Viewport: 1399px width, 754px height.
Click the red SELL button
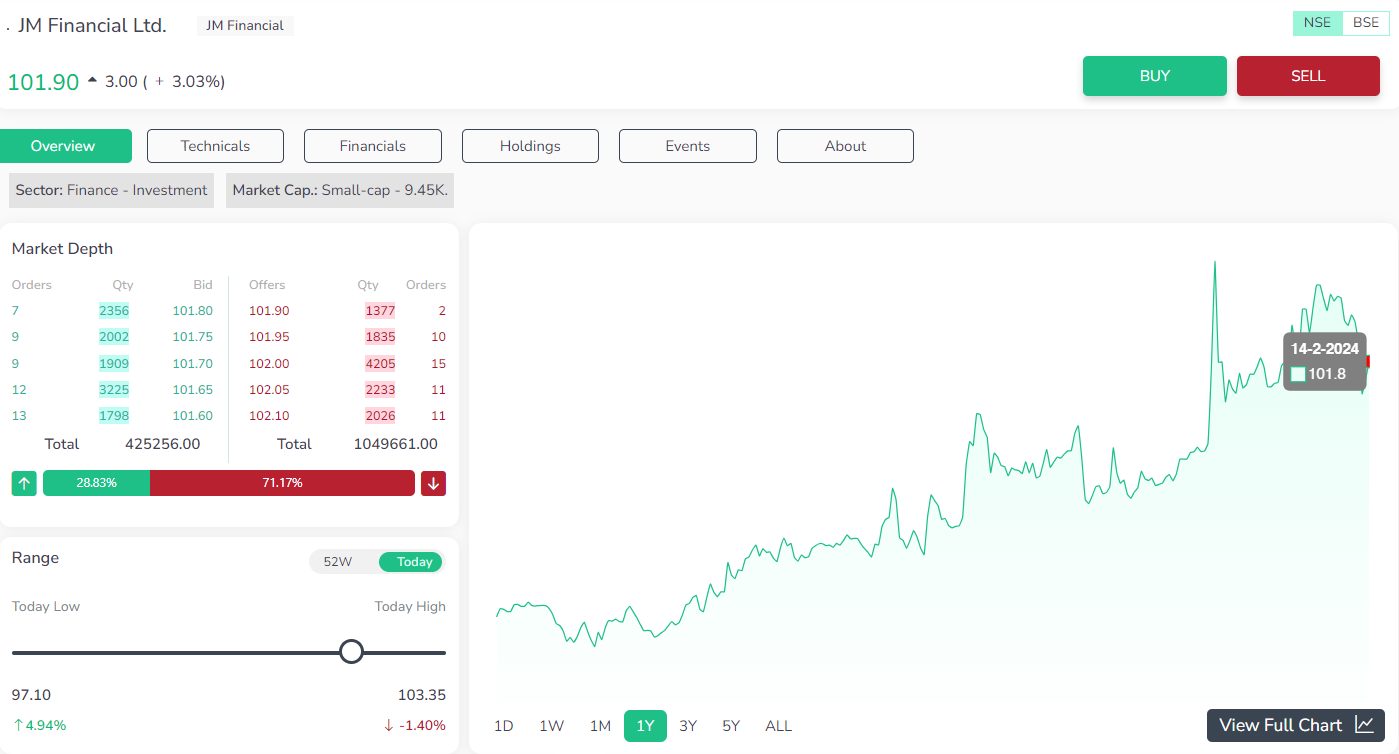click(x=1308, y=76)
